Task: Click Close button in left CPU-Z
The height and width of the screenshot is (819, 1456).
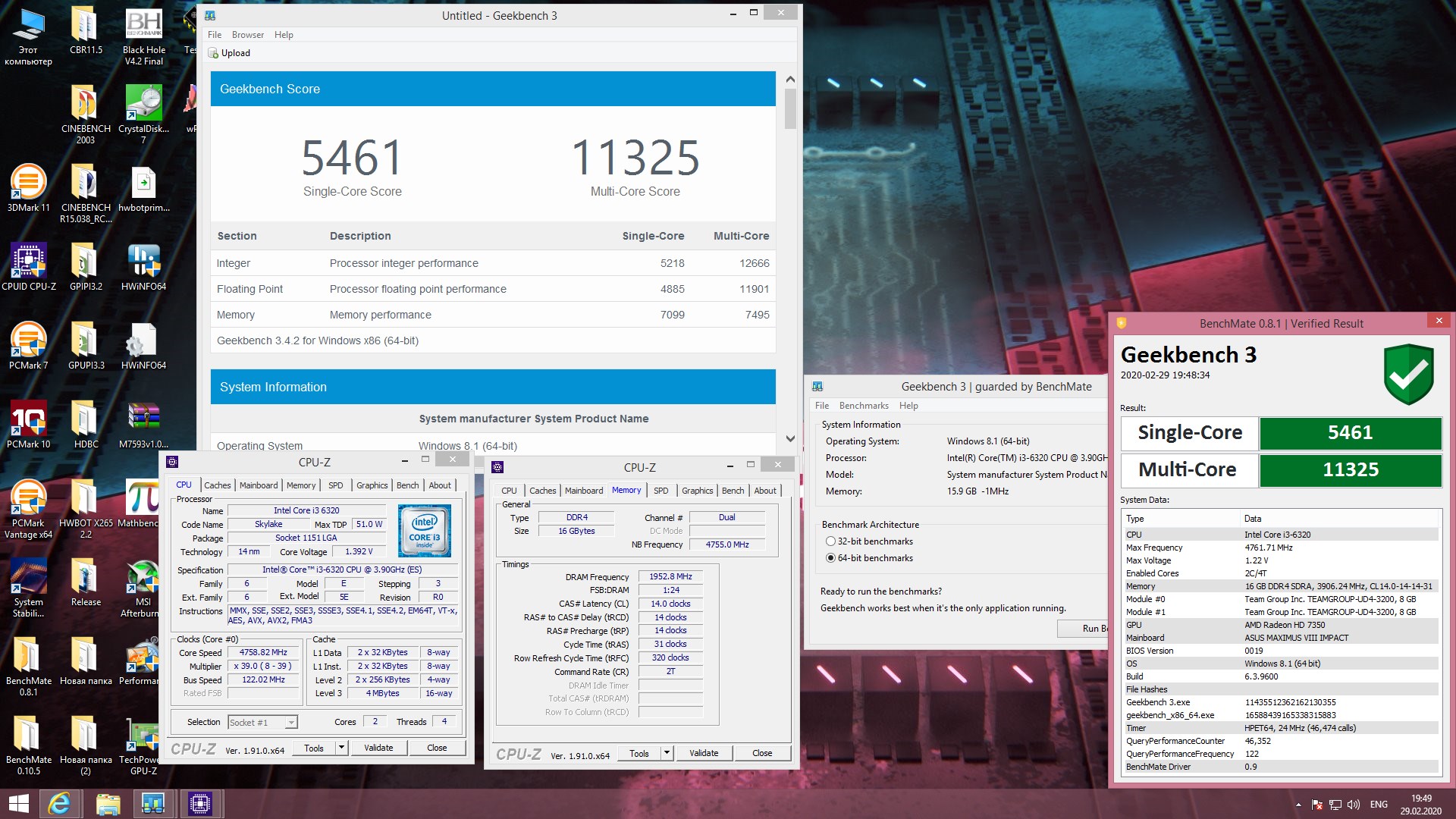Action: 437,748
